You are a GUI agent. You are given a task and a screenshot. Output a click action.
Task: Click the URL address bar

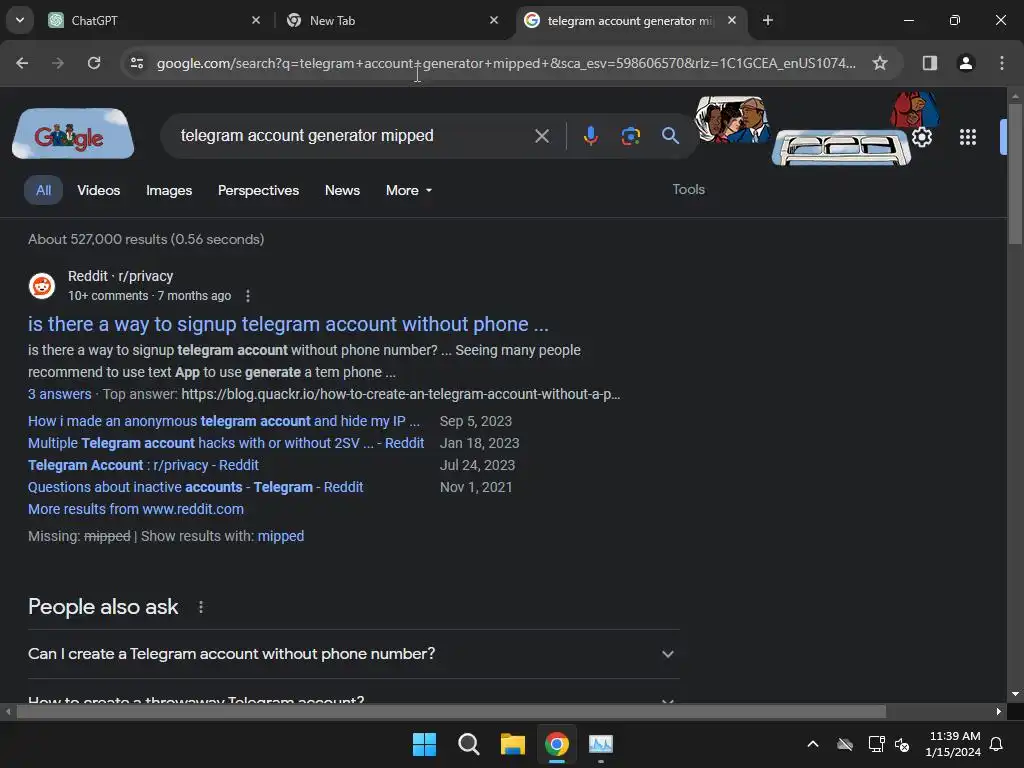pos(506,63)
